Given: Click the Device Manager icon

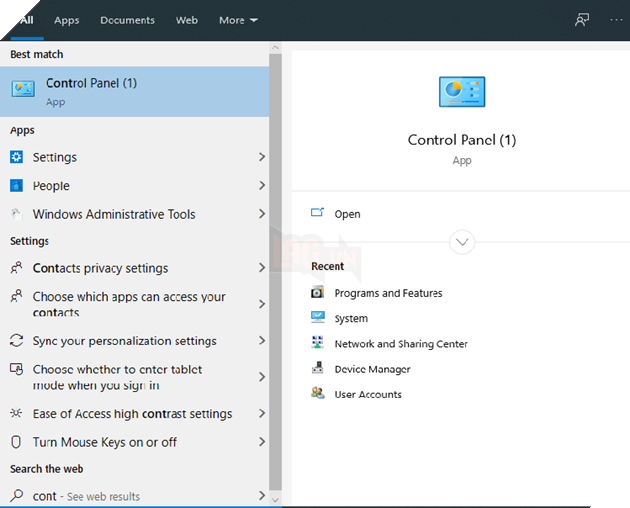Looking at the screenshot, I should click(318, 369).
